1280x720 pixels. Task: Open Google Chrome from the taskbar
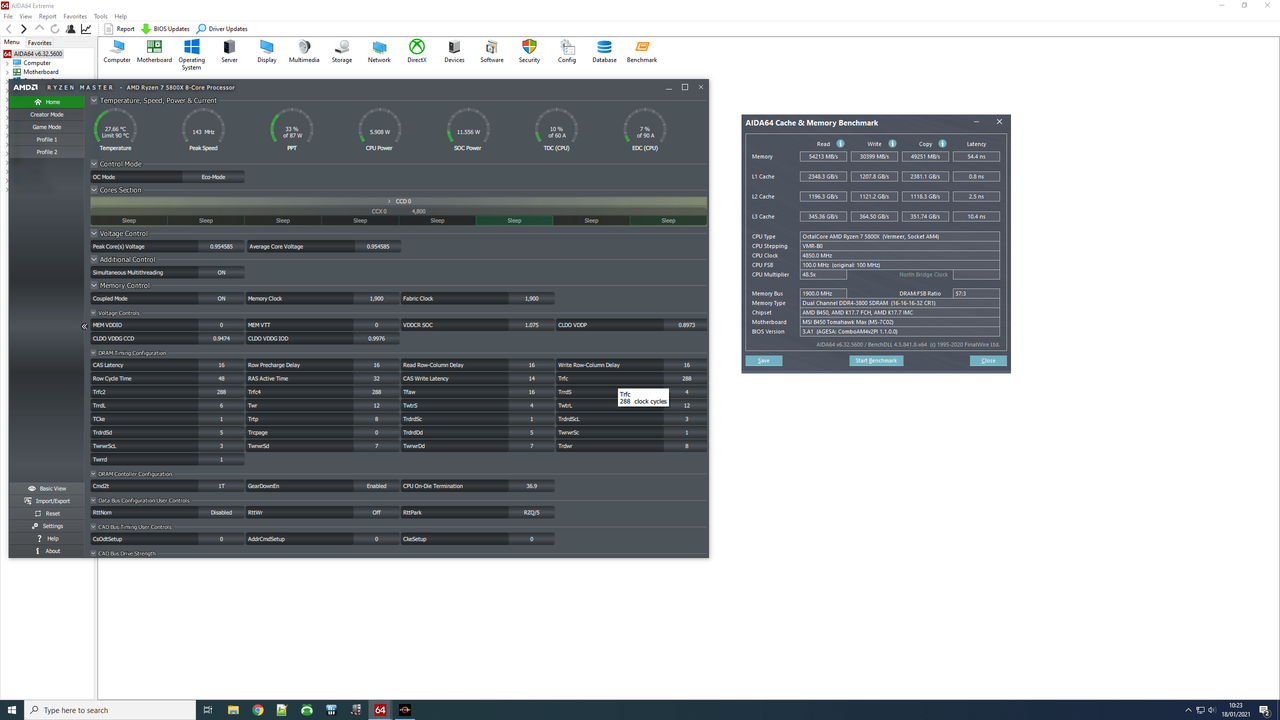pyautogui.click(x=258, y=710)
